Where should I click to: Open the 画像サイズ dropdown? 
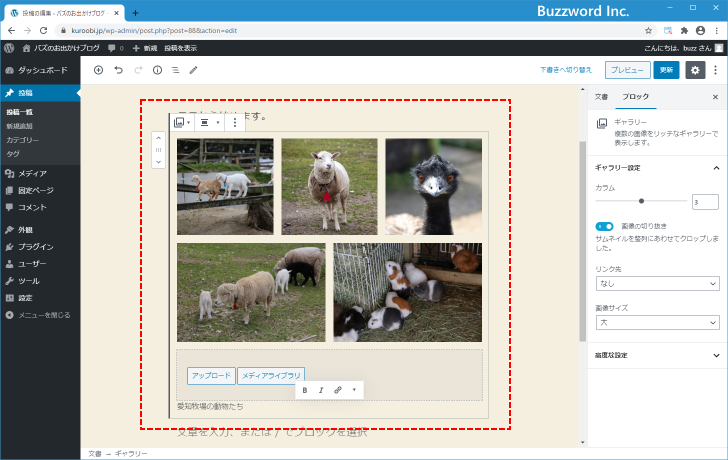[x=656, y=323]
